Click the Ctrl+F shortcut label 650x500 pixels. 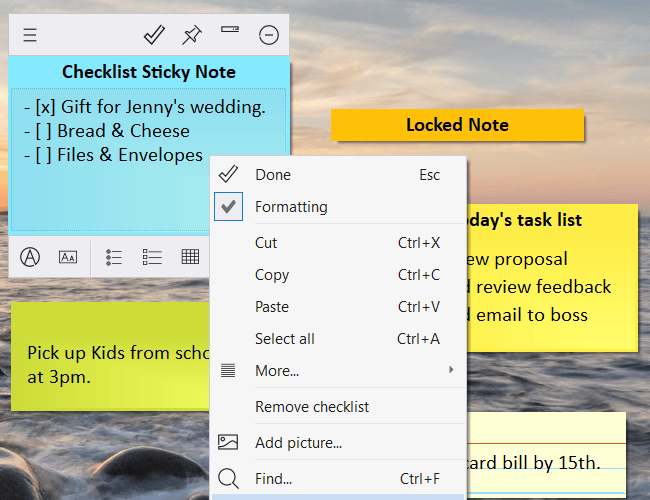click(x=420, y=479)
